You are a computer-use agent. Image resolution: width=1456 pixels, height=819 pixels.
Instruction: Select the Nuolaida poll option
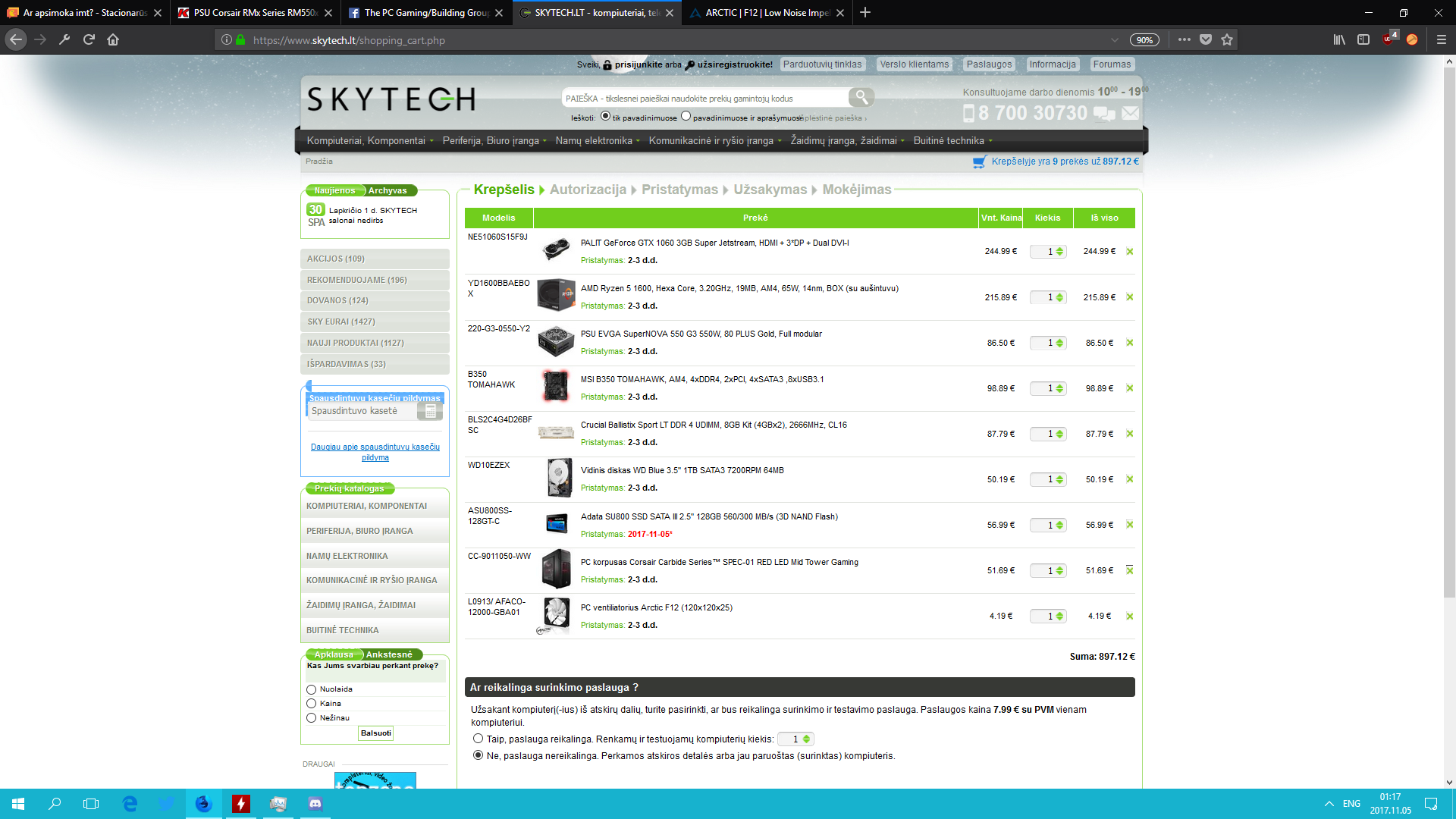[311, 689]
